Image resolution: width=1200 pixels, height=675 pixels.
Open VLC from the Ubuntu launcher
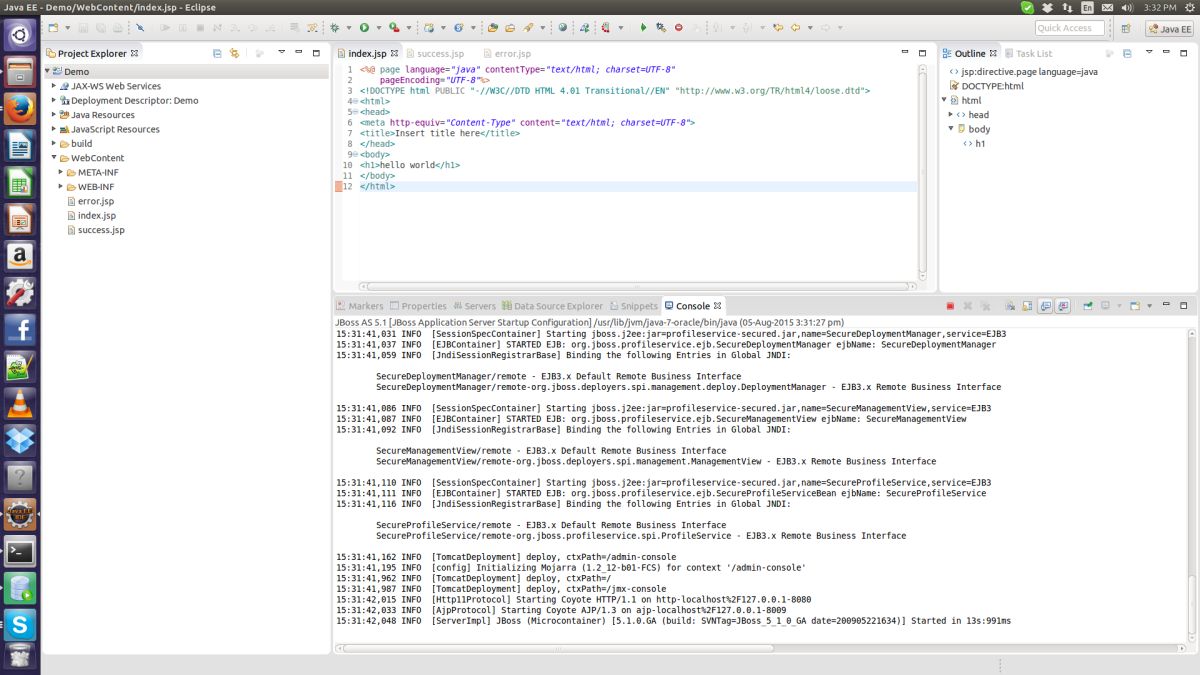(x=19, y=403)
